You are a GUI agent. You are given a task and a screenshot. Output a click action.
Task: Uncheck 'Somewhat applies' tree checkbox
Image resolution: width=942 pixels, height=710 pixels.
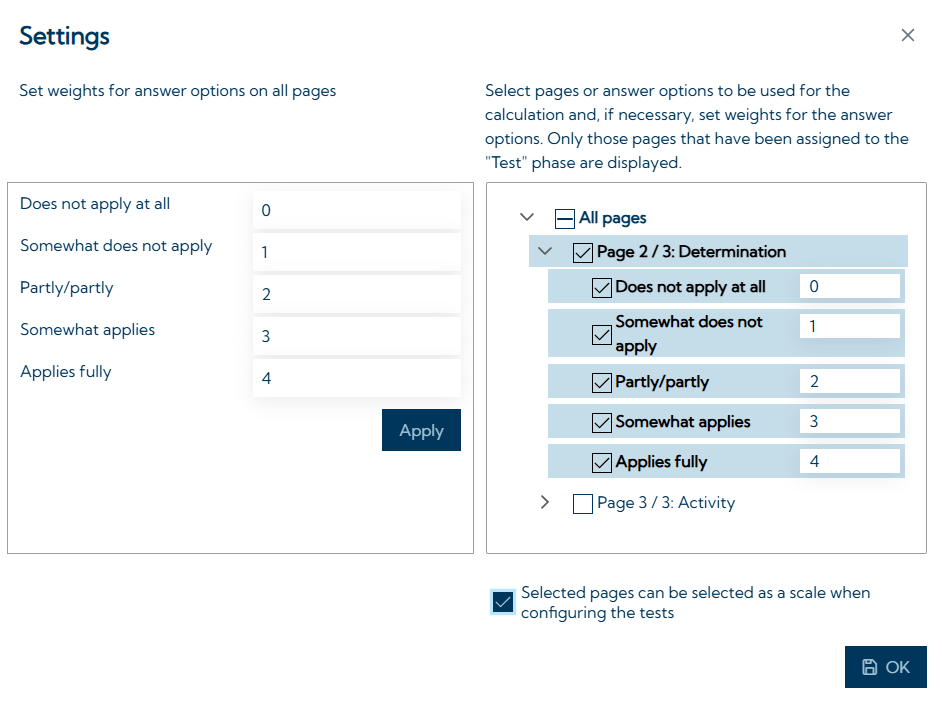(x=601, y=423)
